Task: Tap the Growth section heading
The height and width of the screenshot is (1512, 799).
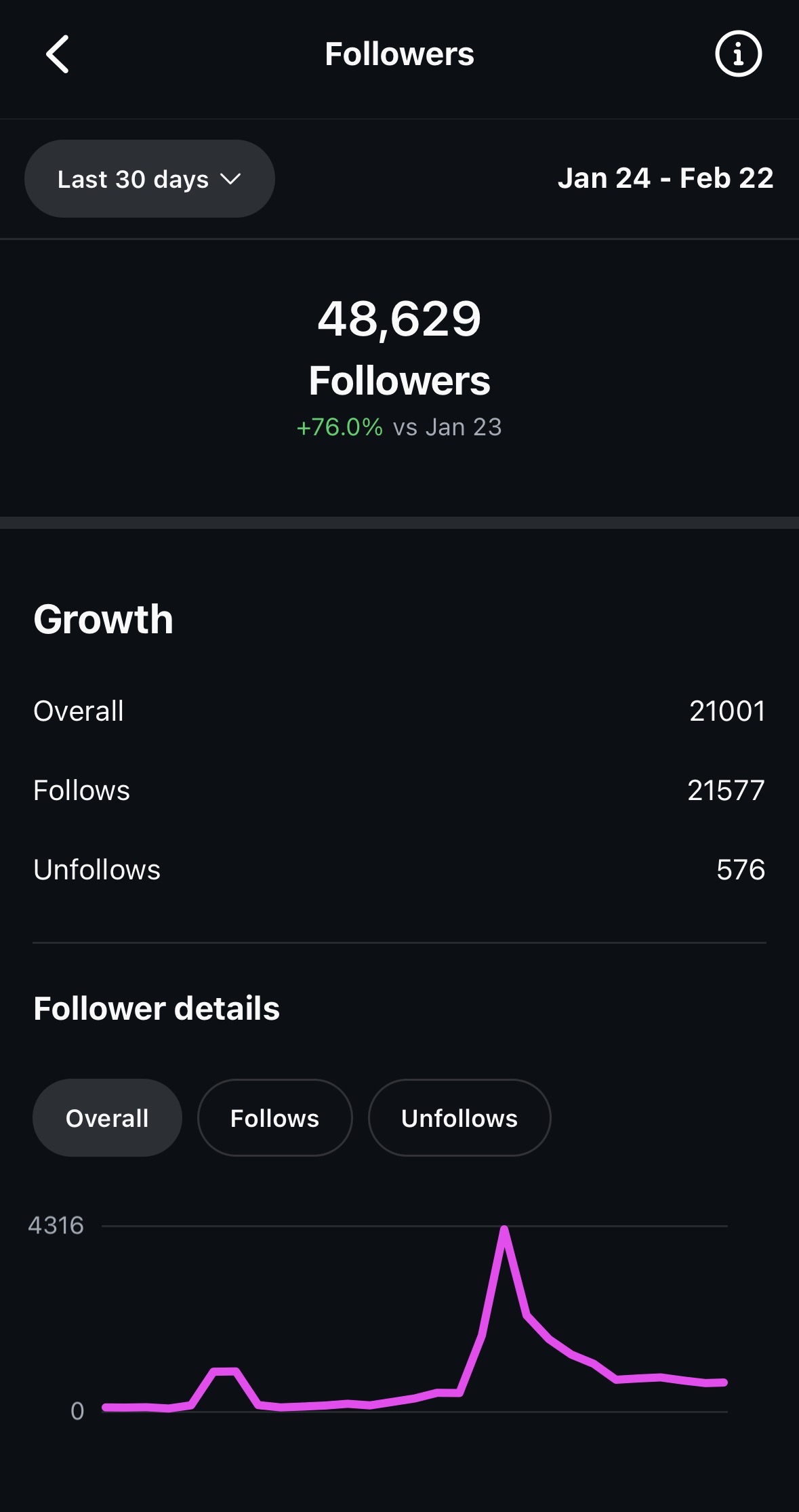Action: [x=104, y=619]
